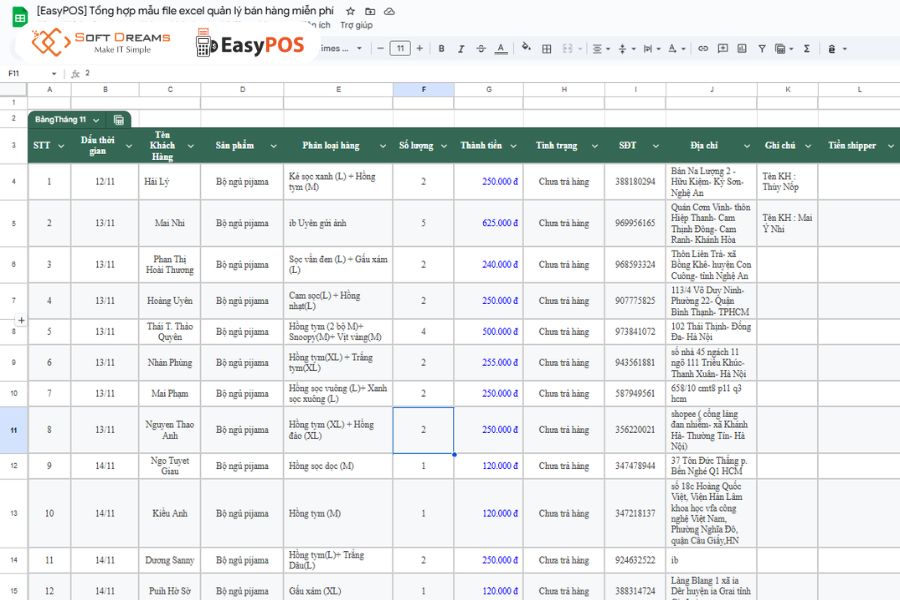Toggle bold formatting
The height and width of the screenshot is (600, 900).
coord(442,47)
